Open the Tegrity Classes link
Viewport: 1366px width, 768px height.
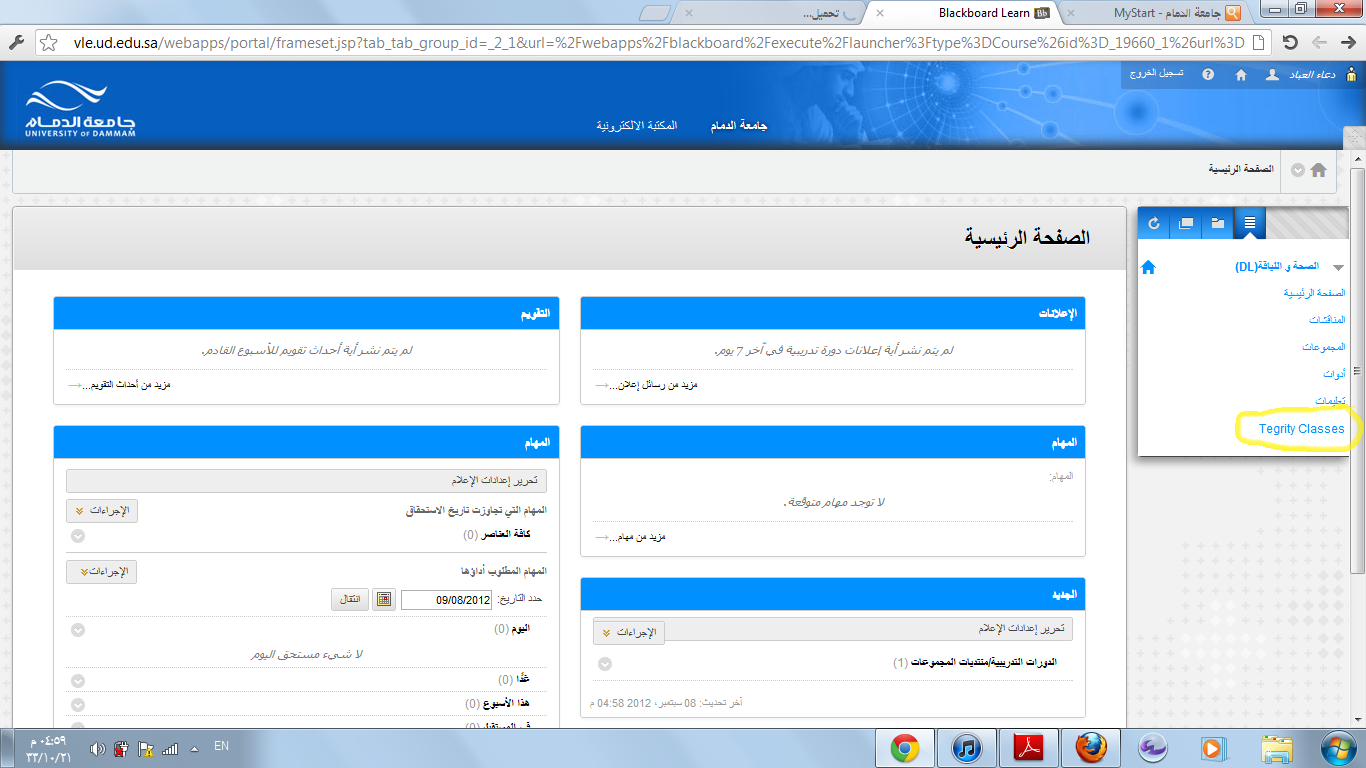[1301, 429]
